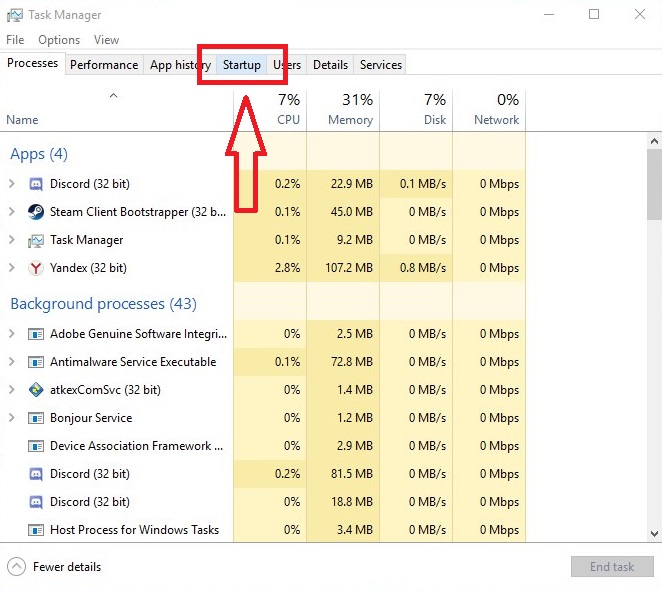
Task: Click the Bonjour Service icon
Action: pos(36,418)
